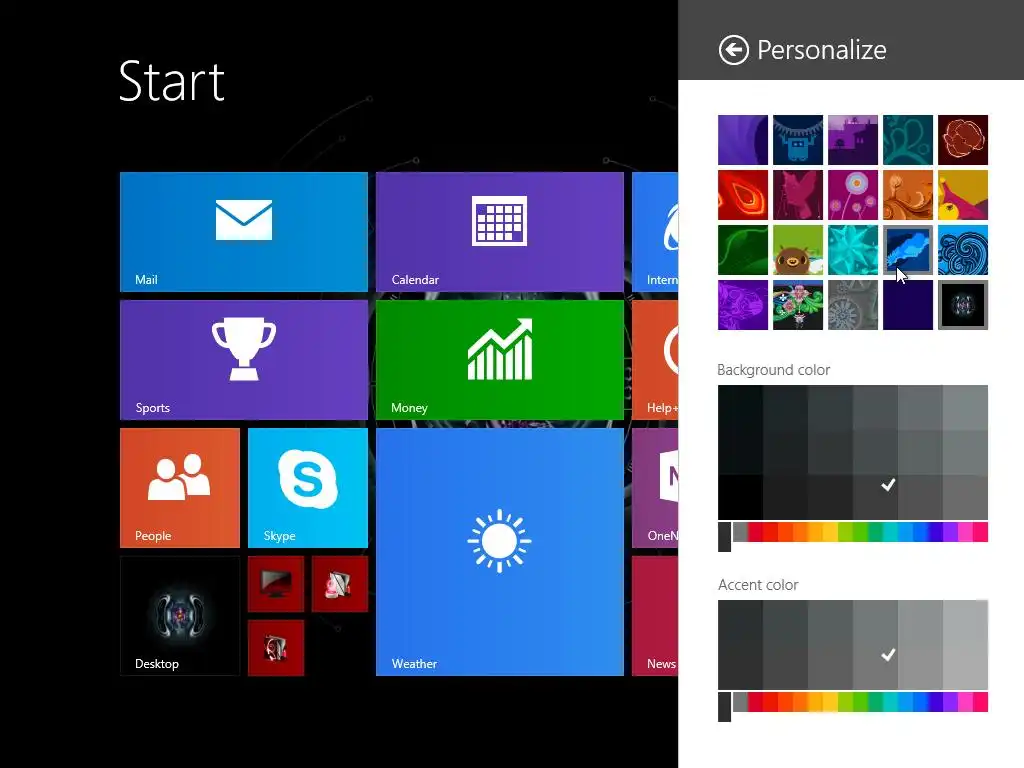Choose the purple swirl background design

pos(743,140)
